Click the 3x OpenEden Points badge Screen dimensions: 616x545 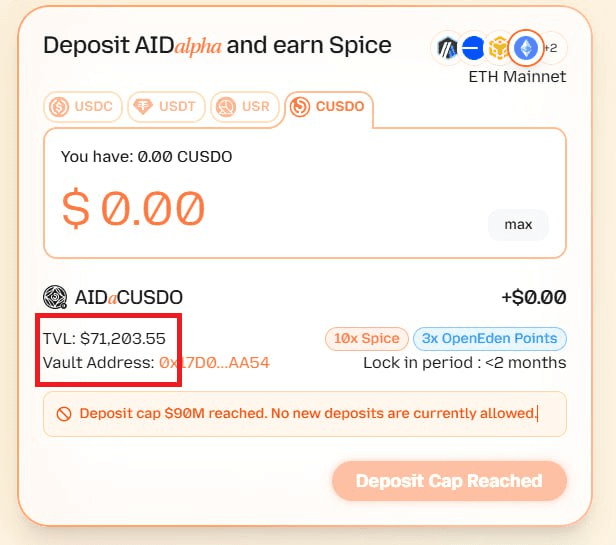pyautogui.click(x=490, y=338)
